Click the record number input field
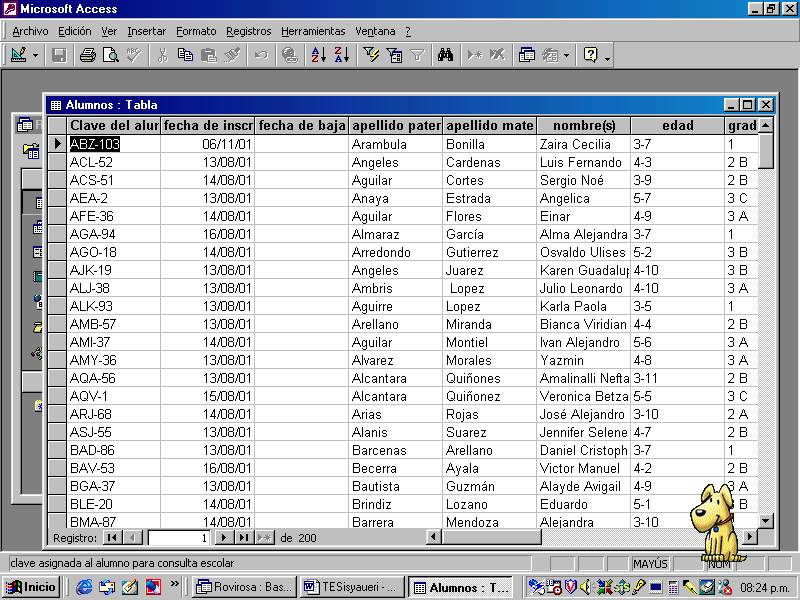 pos(178,538)
